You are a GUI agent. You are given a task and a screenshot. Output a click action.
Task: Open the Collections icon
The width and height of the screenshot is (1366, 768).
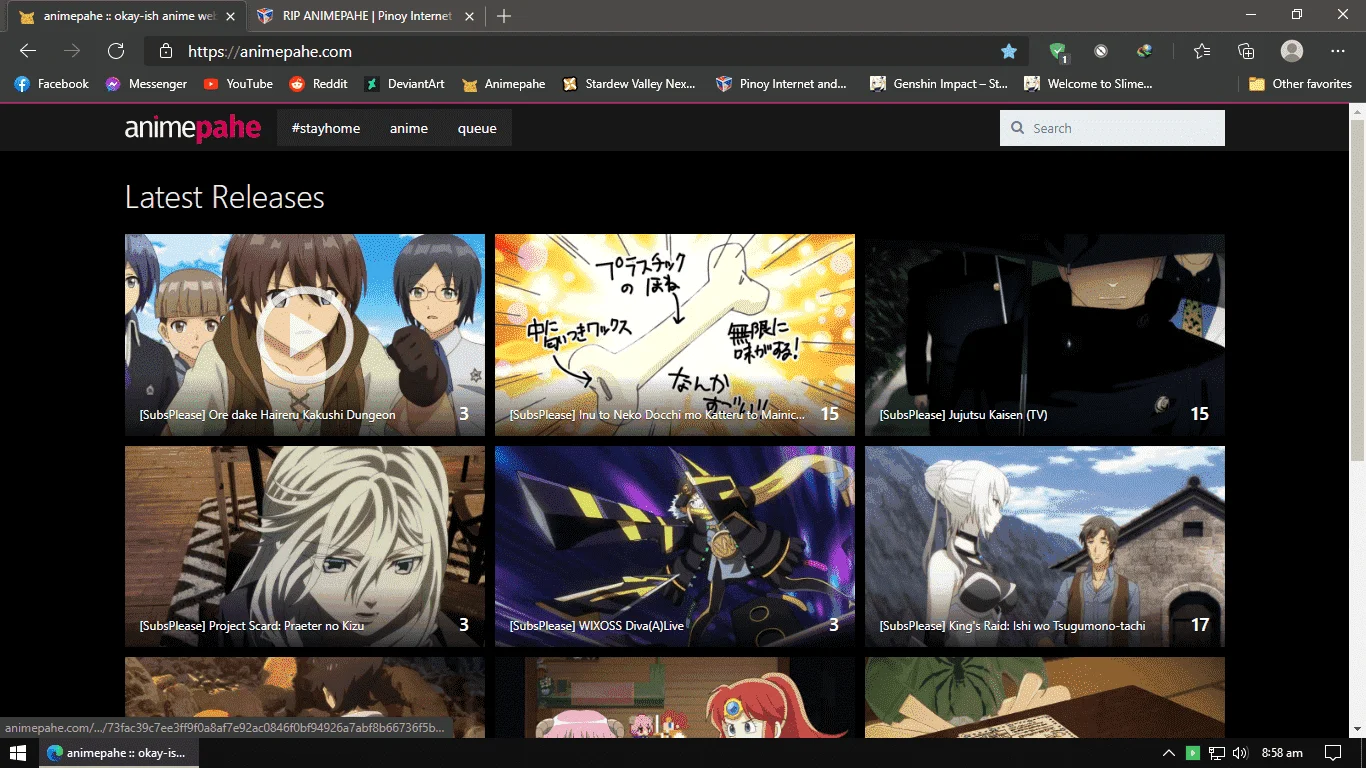coord(1246,51)
